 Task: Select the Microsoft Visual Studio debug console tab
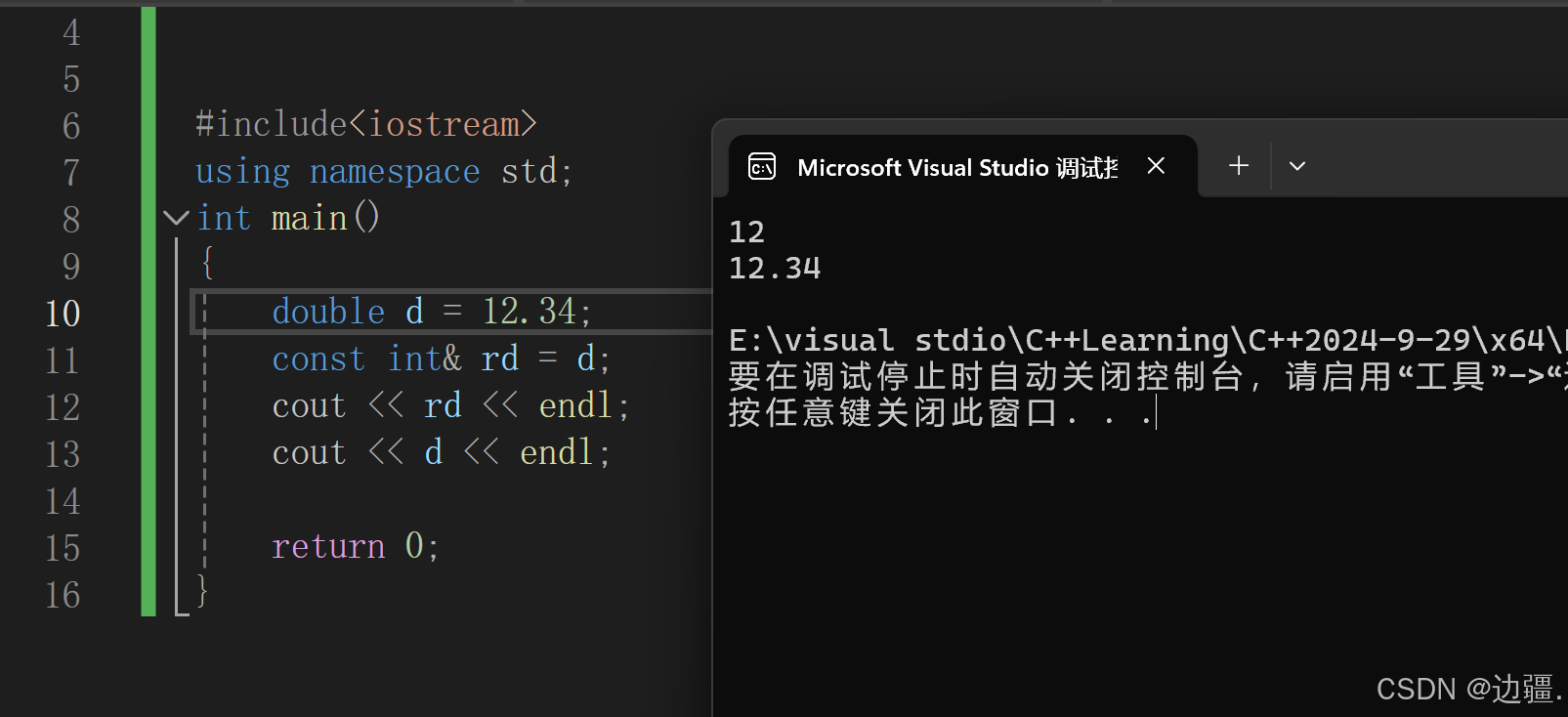(963, 167)
